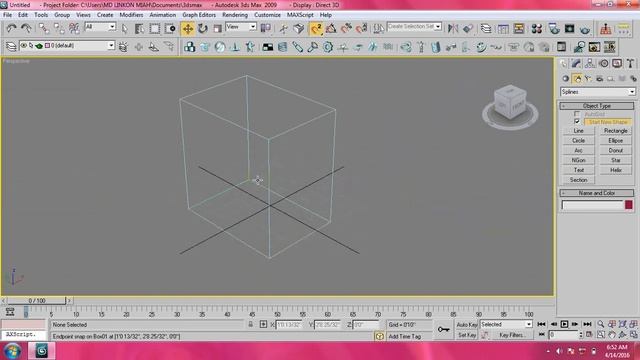Click the Quick Render teapot icon

585,29
